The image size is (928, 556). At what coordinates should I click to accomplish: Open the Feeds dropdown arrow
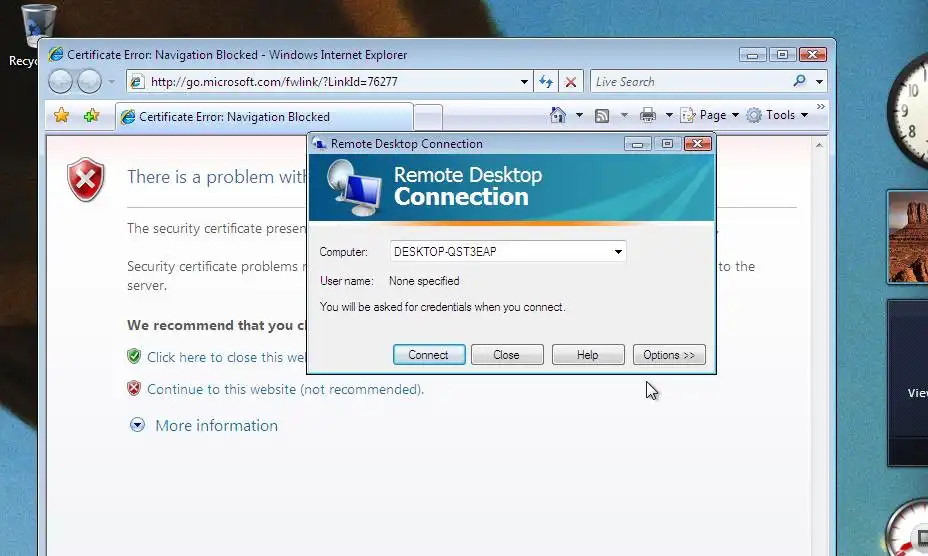[x=624, y=115]
